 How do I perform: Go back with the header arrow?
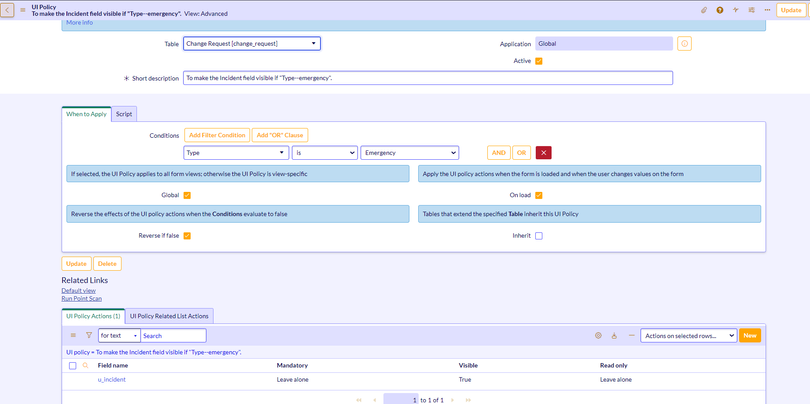7,10
